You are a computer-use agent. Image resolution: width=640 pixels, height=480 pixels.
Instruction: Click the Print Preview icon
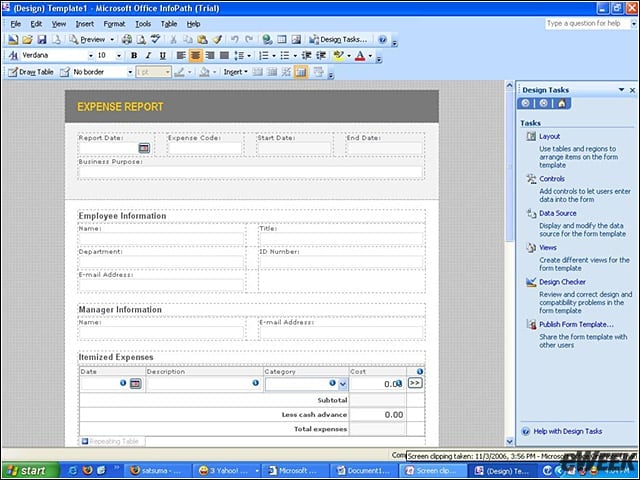(x=141, y=40)
